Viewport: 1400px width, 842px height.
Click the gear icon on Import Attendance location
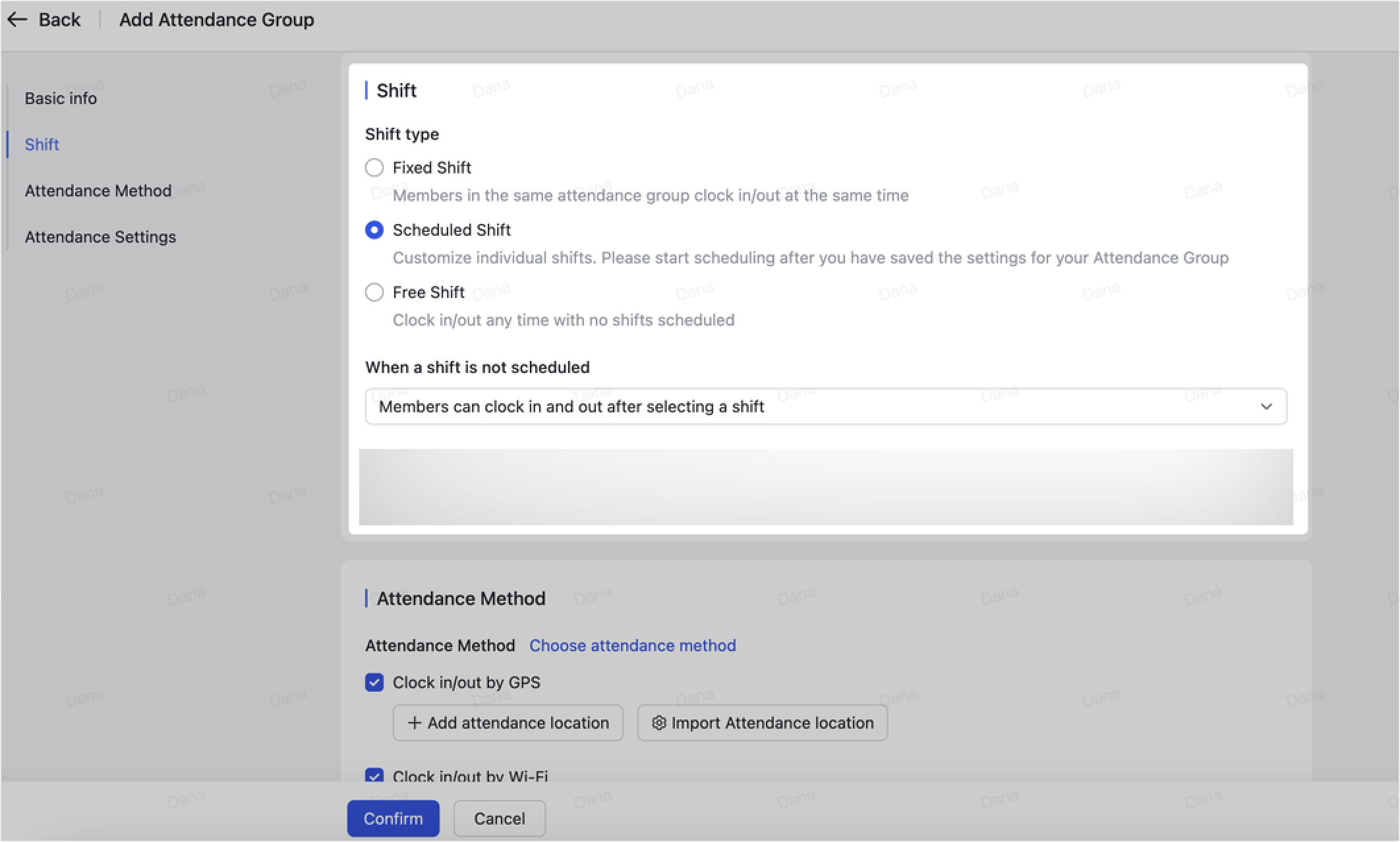658,723
